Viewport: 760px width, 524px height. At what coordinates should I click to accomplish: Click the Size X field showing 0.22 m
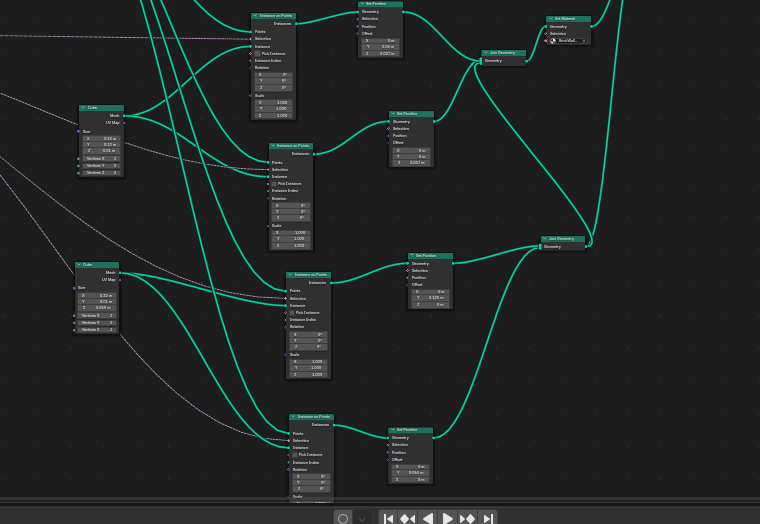tap(100, 296)
